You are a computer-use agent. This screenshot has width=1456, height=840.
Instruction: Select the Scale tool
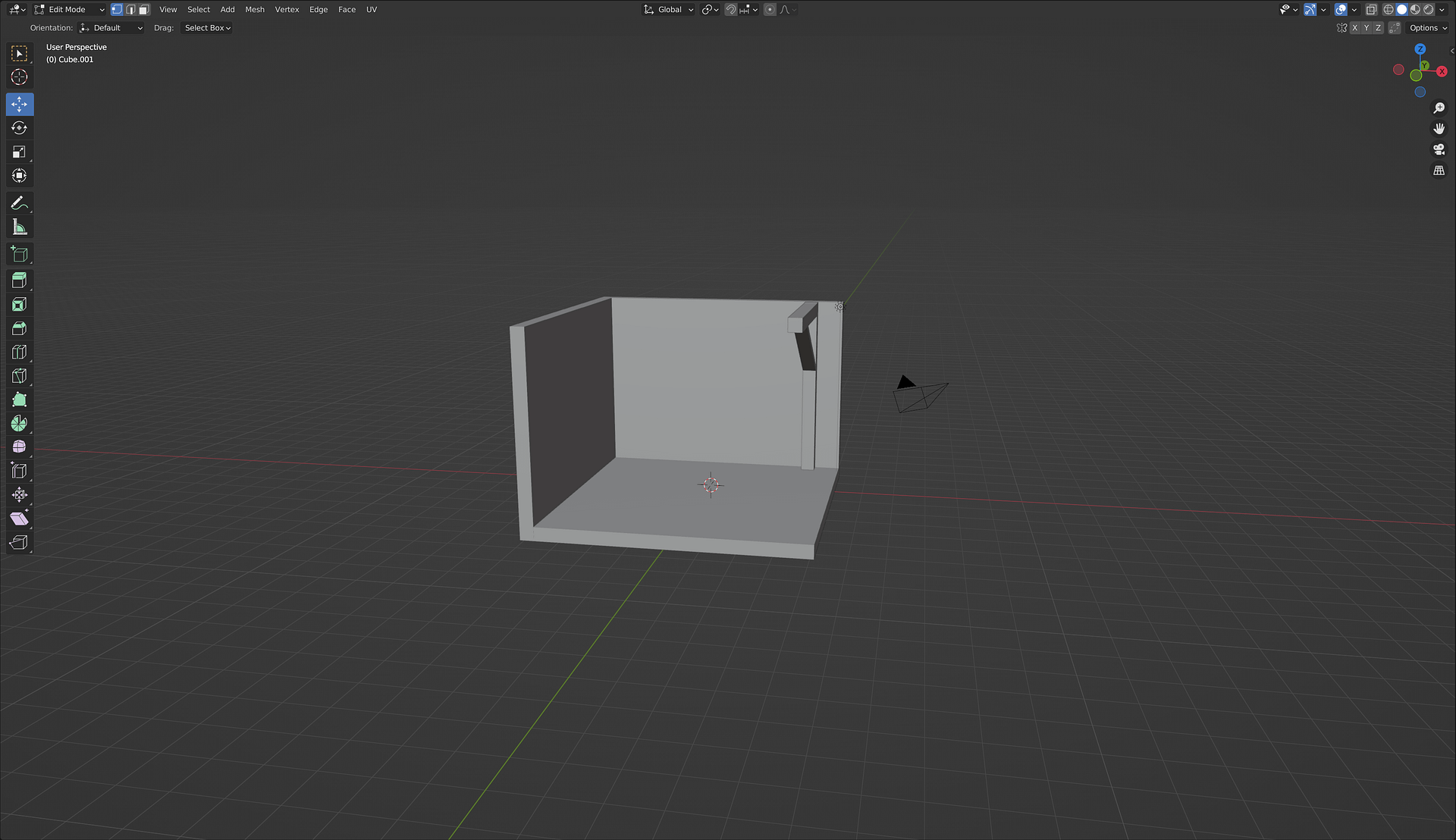point(19,152)
